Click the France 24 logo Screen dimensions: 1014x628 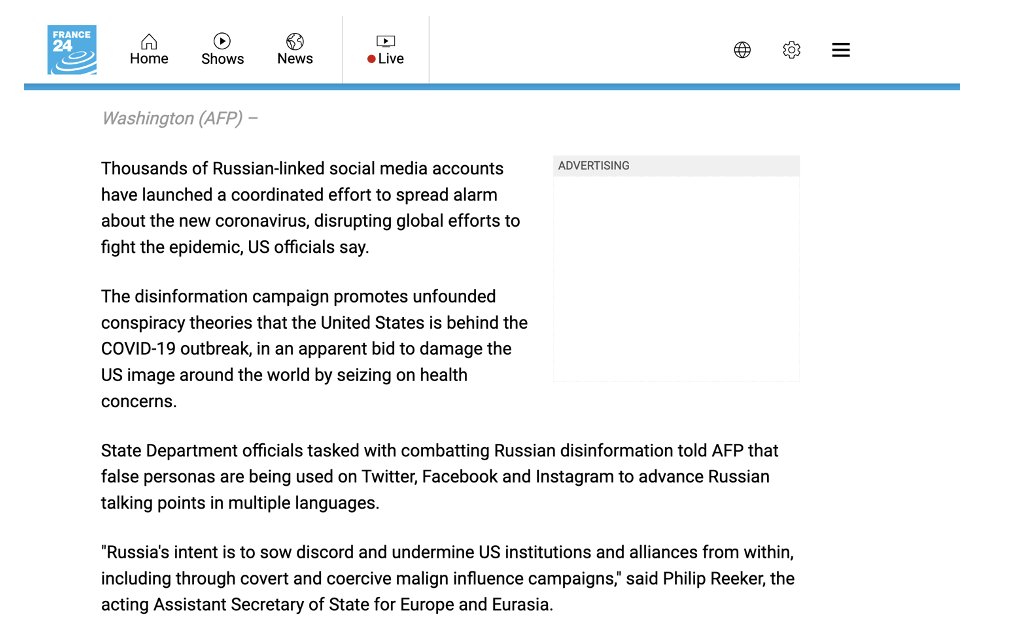pyautogui.click(x=72, y=50)
